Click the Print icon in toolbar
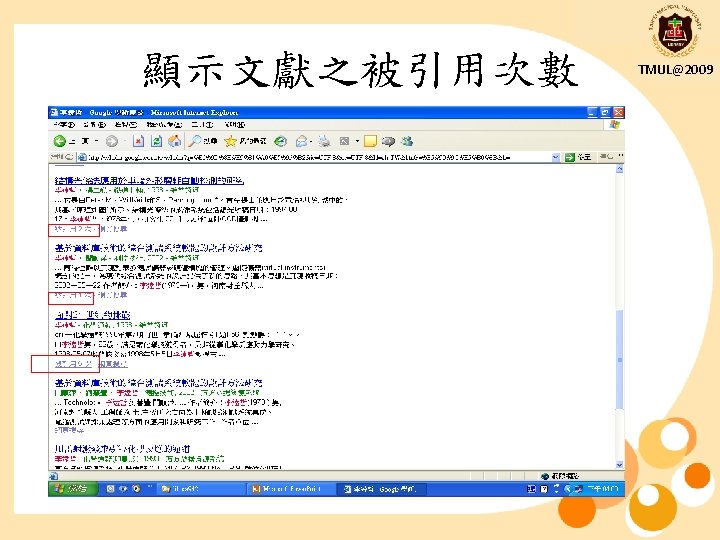The height and width of the screenshot is (540, 720). 324,141
